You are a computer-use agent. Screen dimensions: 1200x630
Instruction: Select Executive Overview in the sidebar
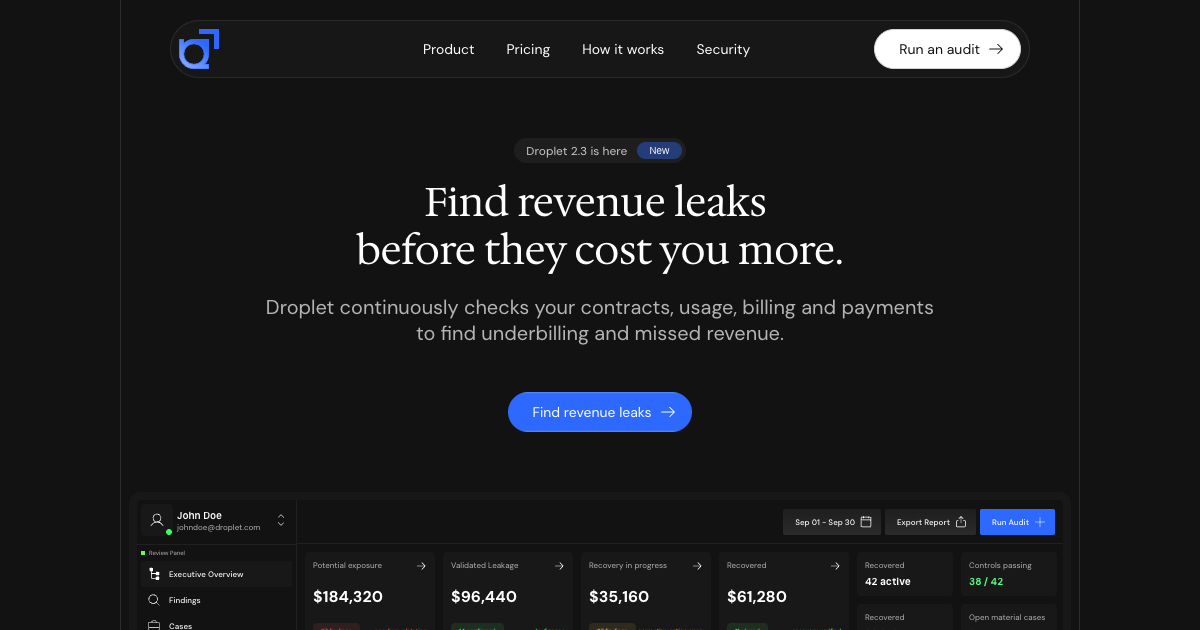(x=216, y=574)
